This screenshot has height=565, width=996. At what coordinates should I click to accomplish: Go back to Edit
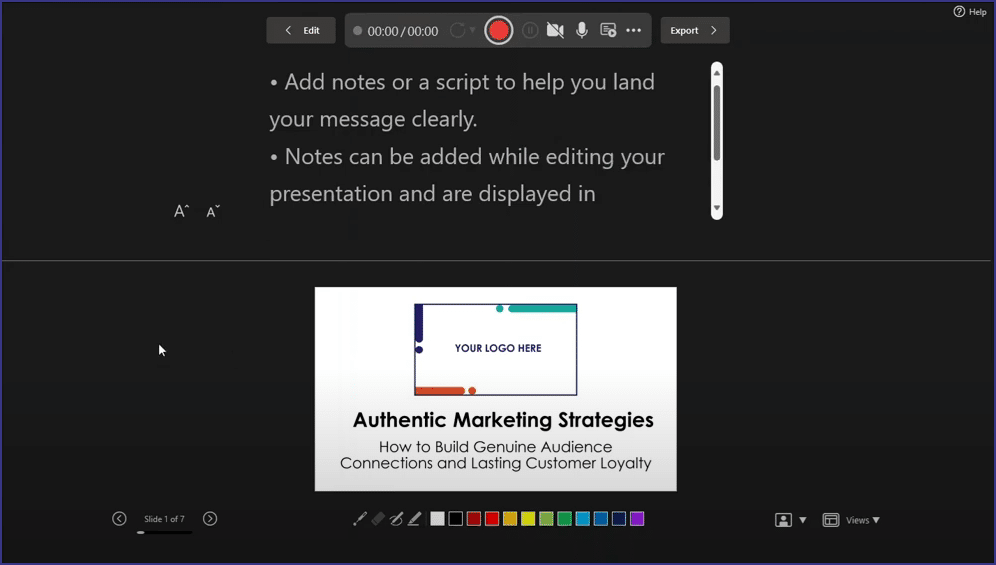(301, 31)
